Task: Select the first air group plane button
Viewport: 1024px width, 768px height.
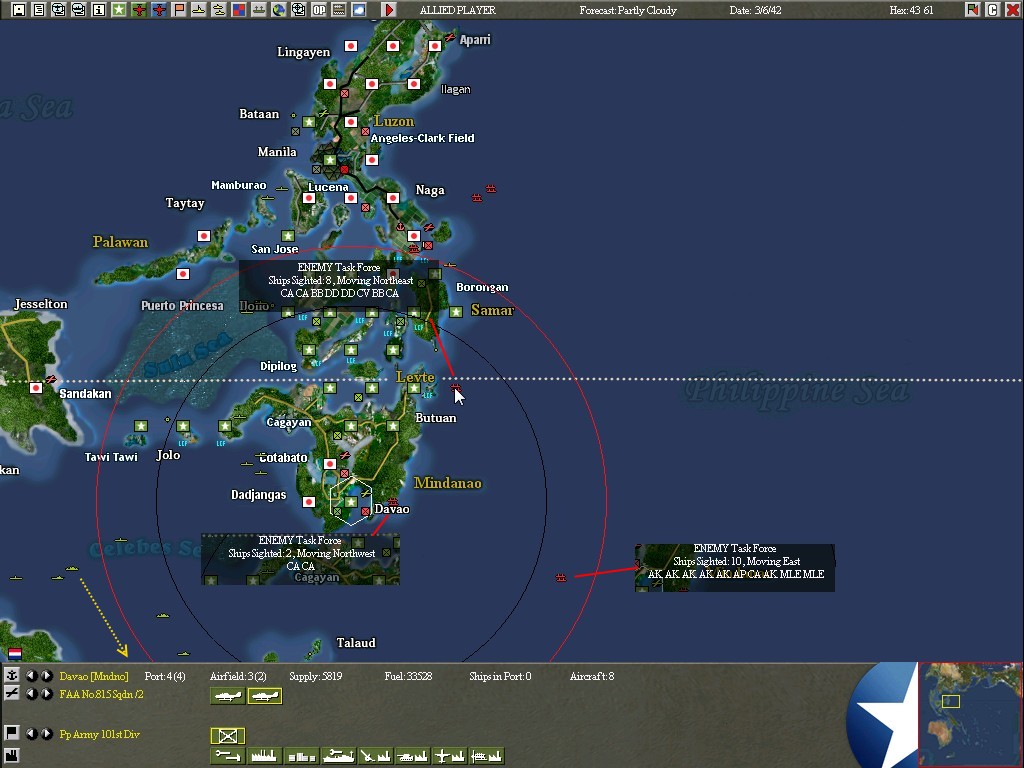Action: point(228,696)
